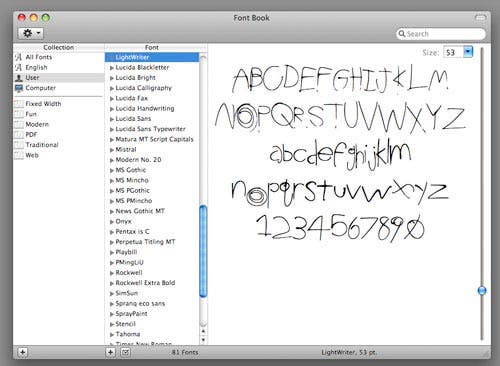Click the toolbar toggle pill button
500x366 pixels.
click(480, 18)
